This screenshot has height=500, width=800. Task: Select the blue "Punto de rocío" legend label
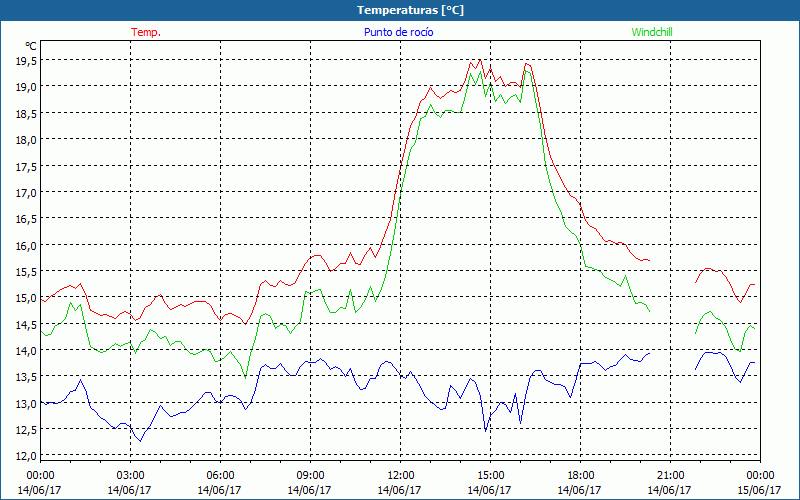pyautogui.click(x=398, y=32)
